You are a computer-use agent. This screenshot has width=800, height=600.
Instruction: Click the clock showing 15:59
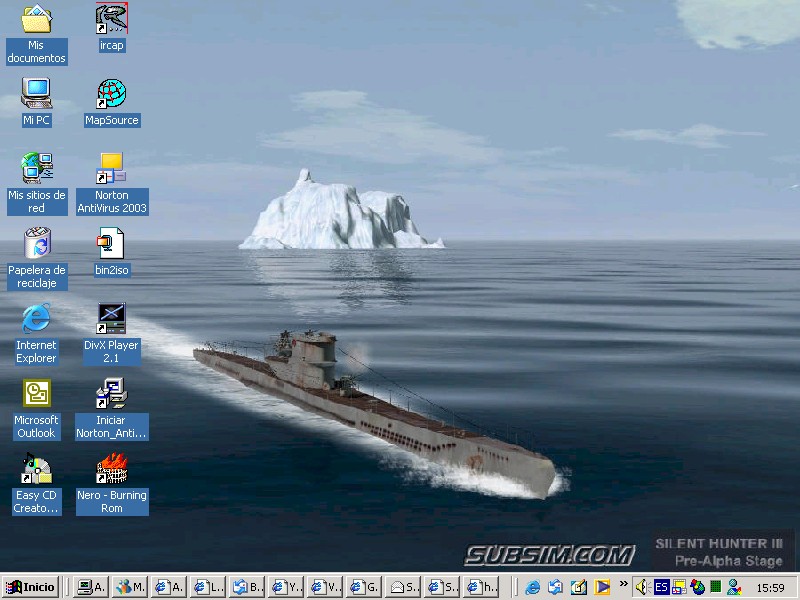coord(770,588)
